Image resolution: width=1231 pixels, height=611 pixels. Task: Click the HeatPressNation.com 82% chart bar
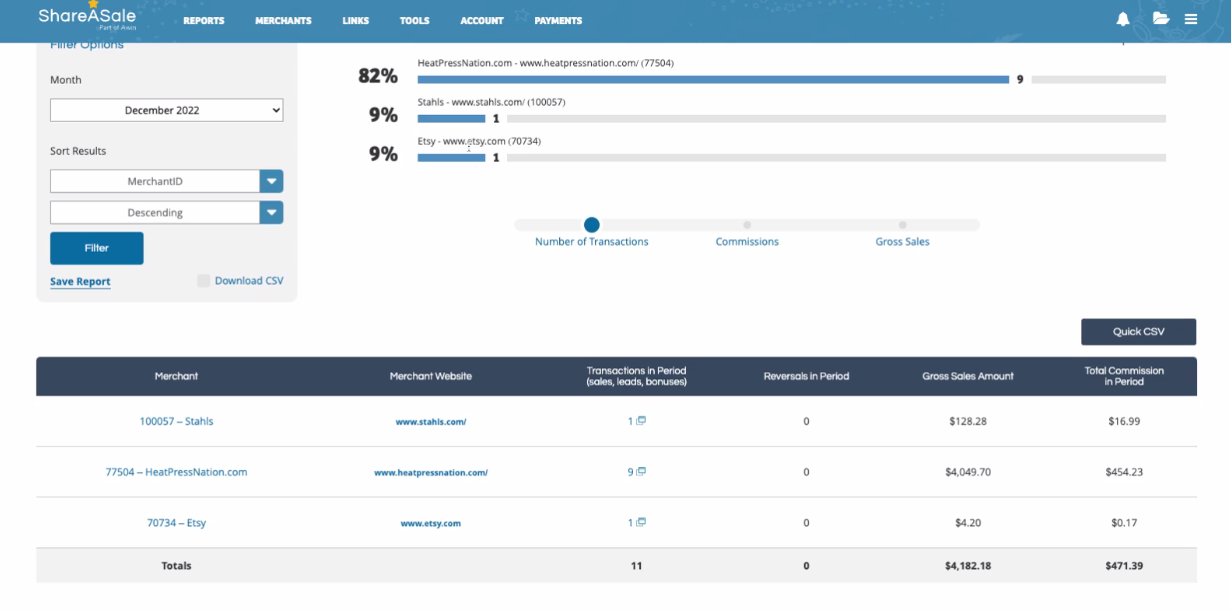713,79
